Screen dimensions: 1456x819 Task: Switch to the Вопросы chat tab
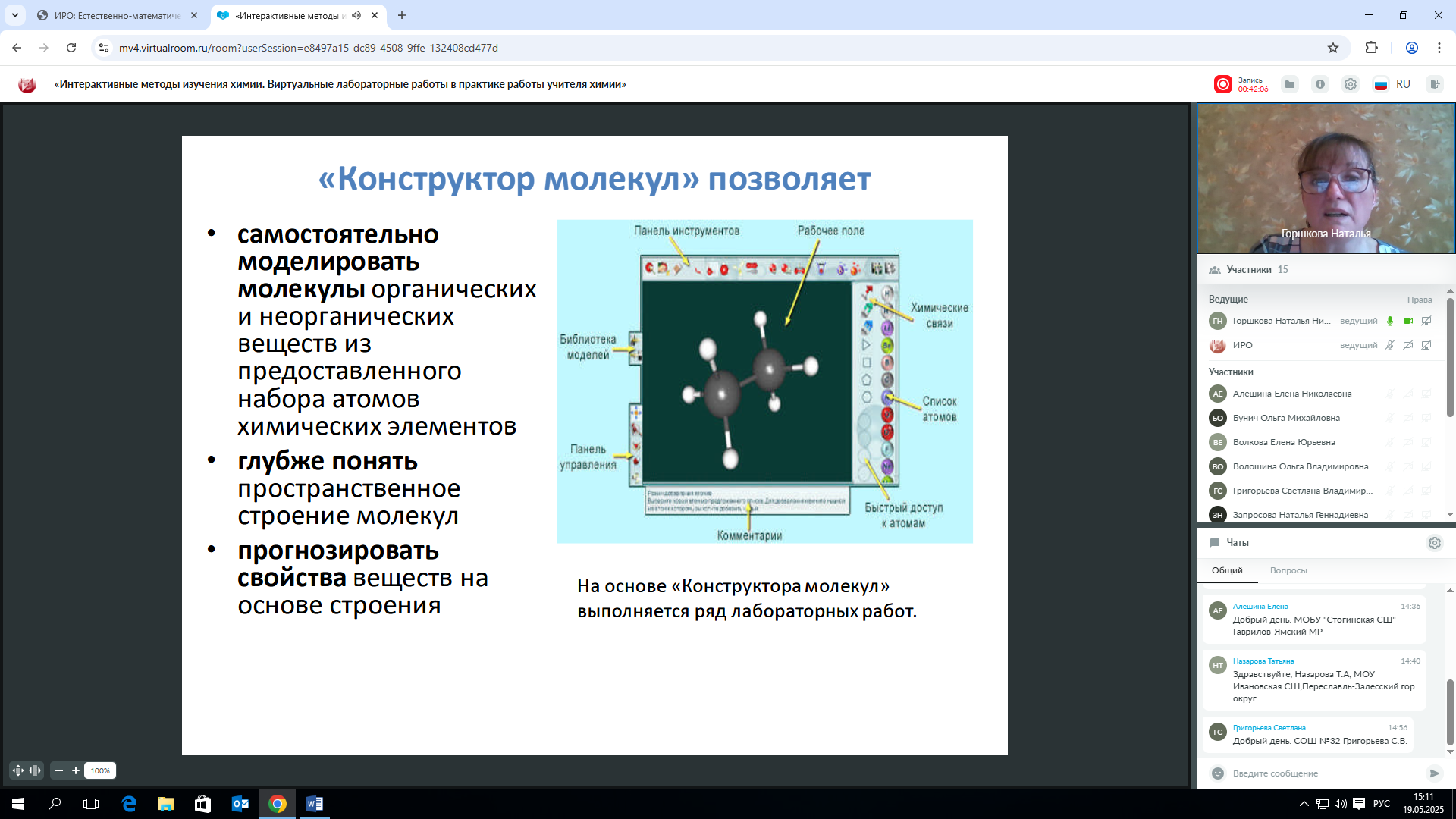point(1288,570)
